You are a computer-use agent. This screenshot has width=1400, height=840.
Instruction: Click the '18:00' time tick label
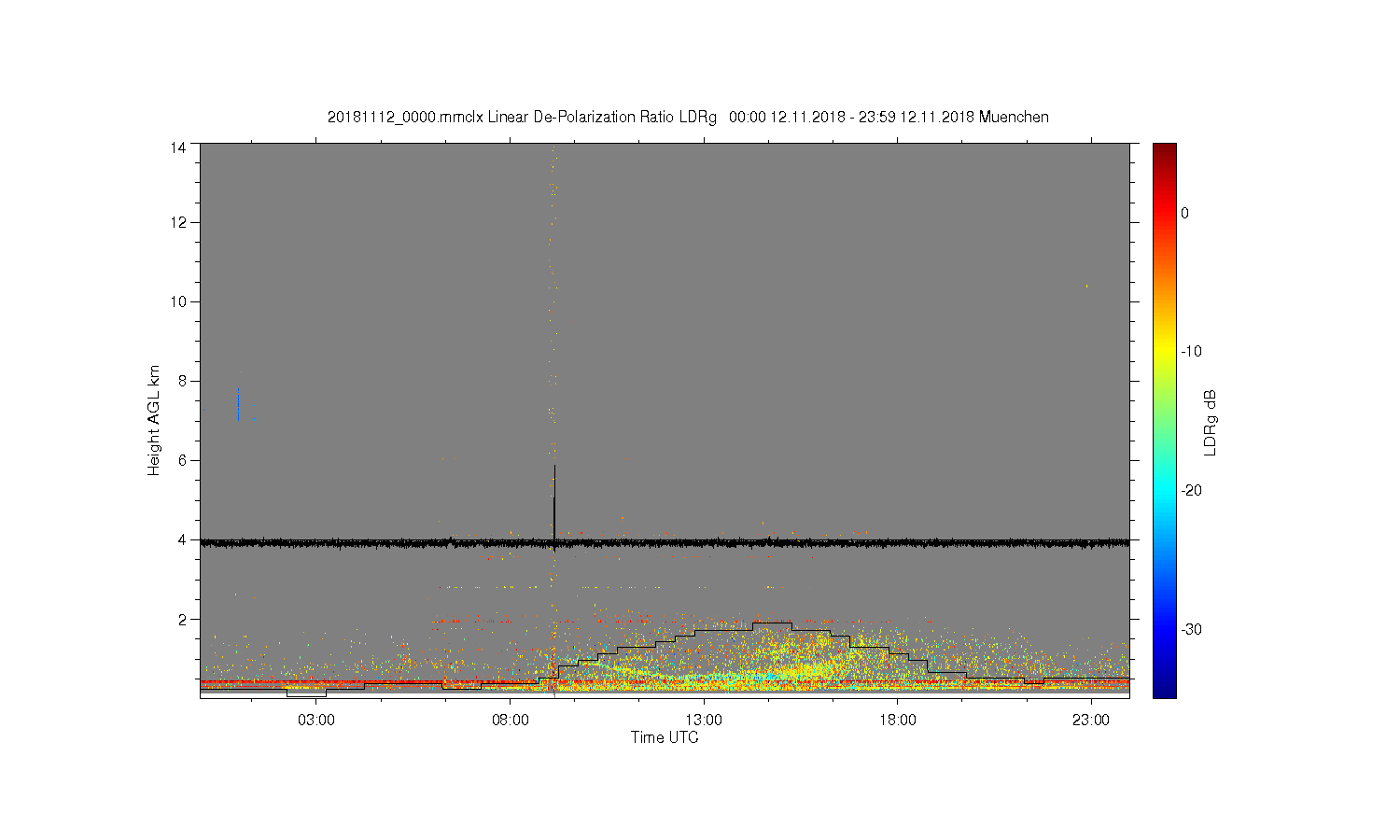coord(897,721)
